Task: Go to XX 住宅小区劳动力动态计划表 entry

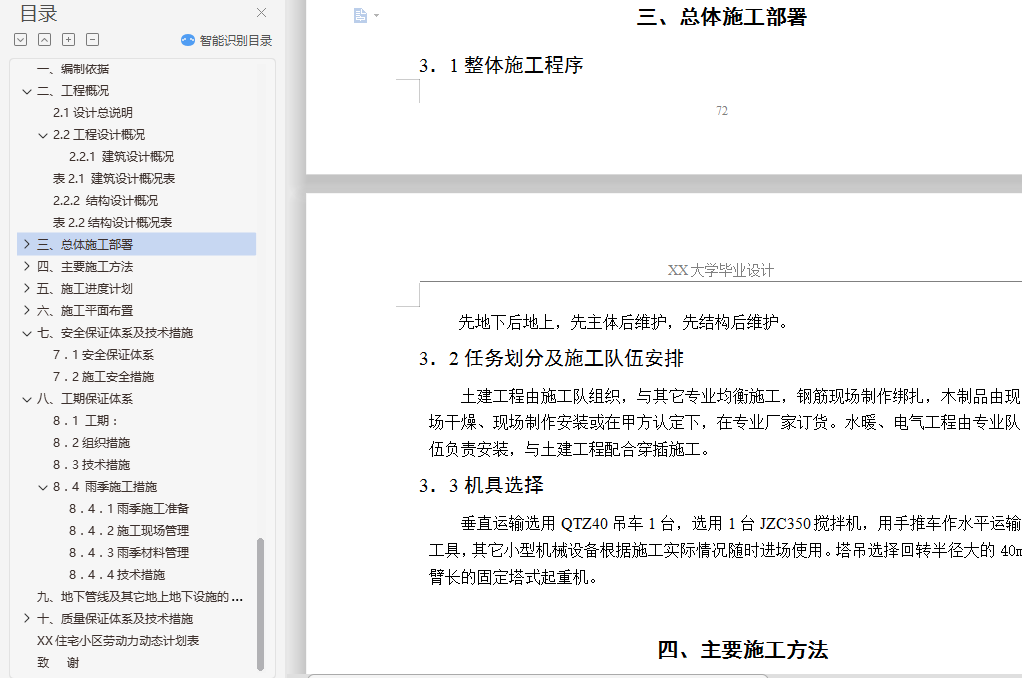Action: click(x=118, y=641)
